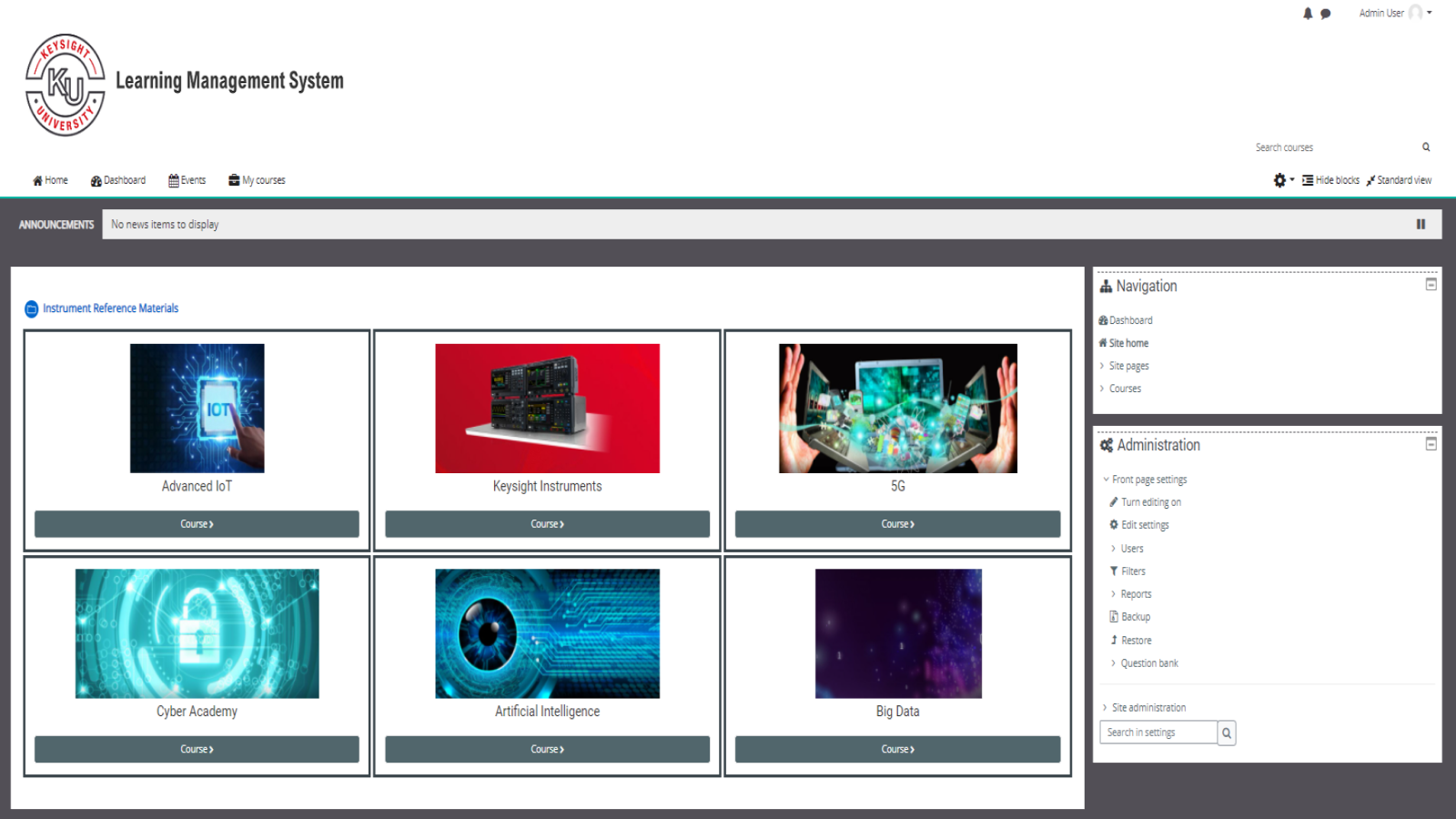Click the Course button under Advanced IoT
The width and height of the screenshot is (1456, 819).
pyautogui.click(x=197, y=524)
